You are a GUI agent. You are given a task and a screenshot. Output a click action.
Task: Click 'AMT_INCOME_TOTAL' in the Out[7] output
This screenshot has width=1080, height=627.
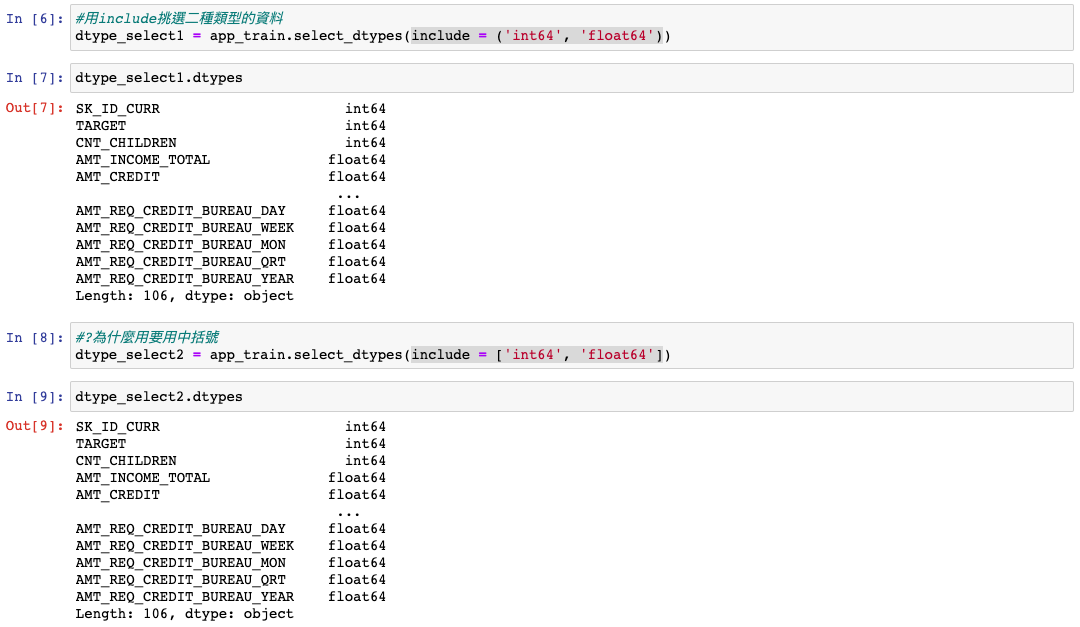(143, 160)
